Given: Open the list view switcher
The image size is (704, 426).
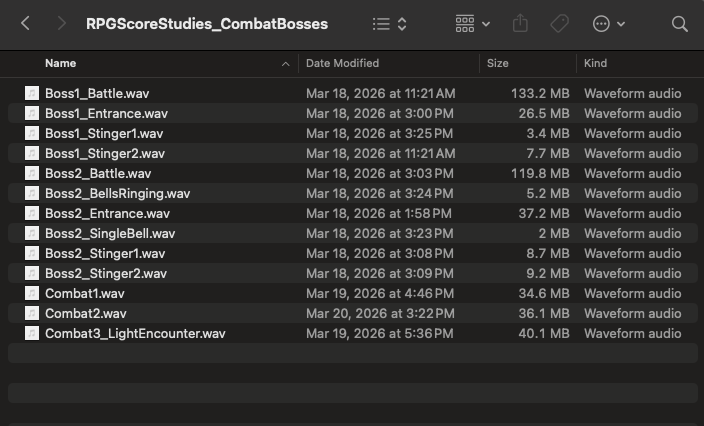Looking at the screenshot, I should coord(389,23).
